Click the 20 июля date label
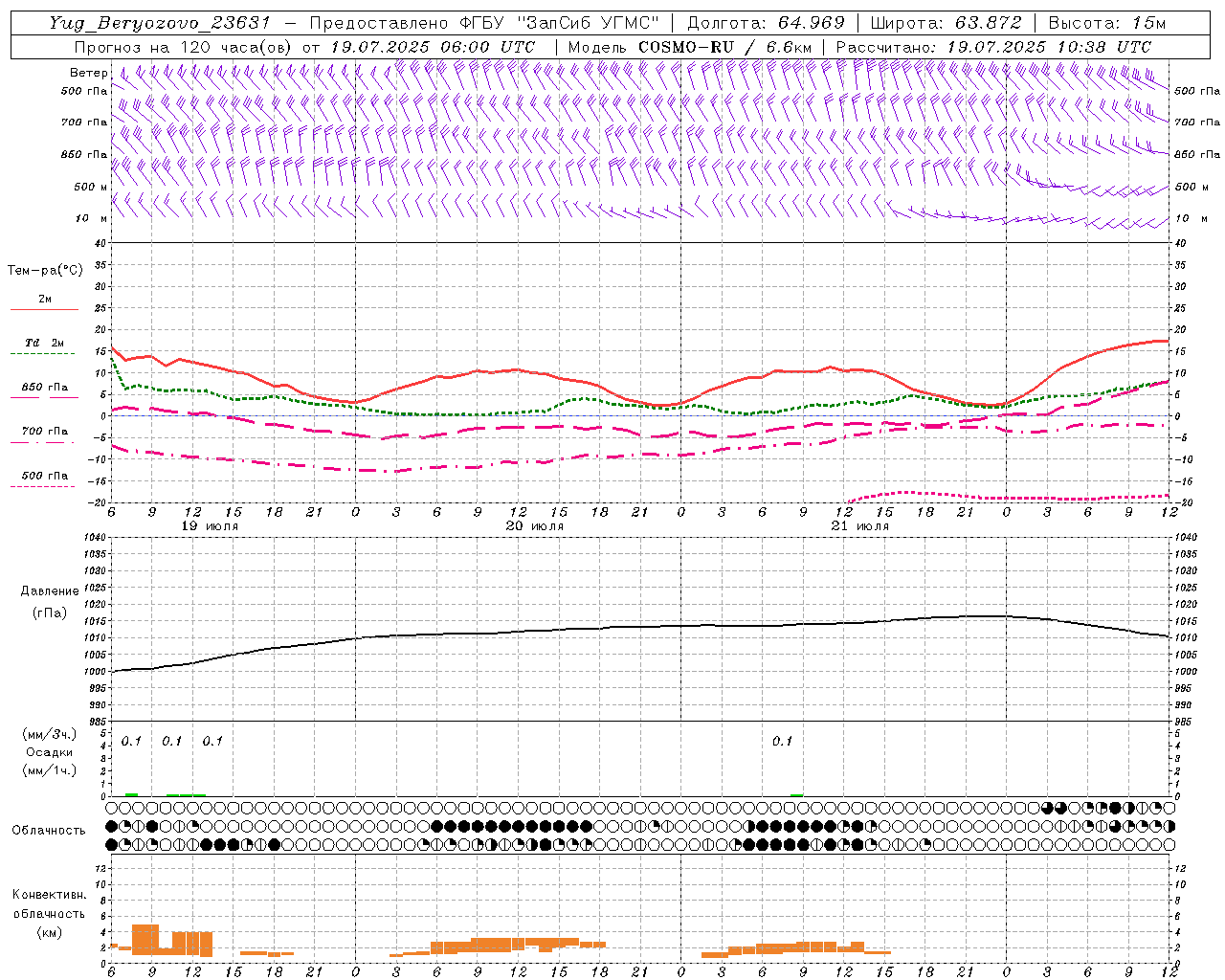Screen dimensions: 1225x980 (x=535, y=526)
